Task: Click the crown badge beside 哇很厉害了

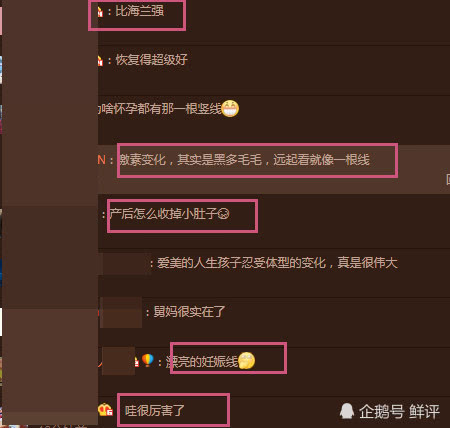Action: tap(105, 410)
